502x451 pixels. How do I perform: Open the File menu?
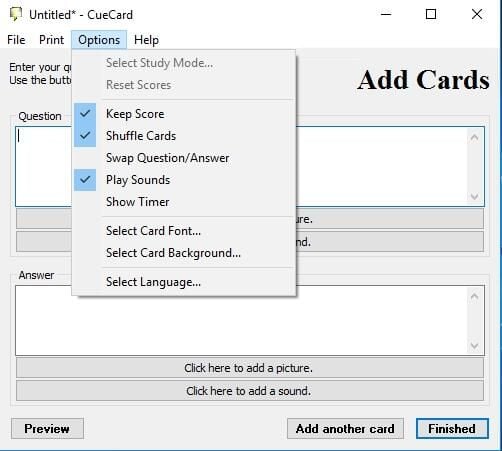(x=16, y=40)
